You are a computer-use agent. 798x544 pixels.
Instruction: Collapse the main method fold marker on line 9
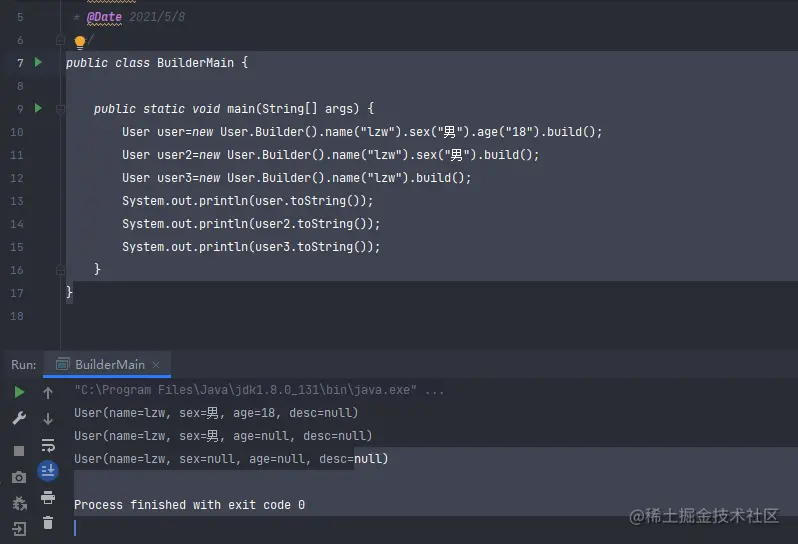coord(60,108)
